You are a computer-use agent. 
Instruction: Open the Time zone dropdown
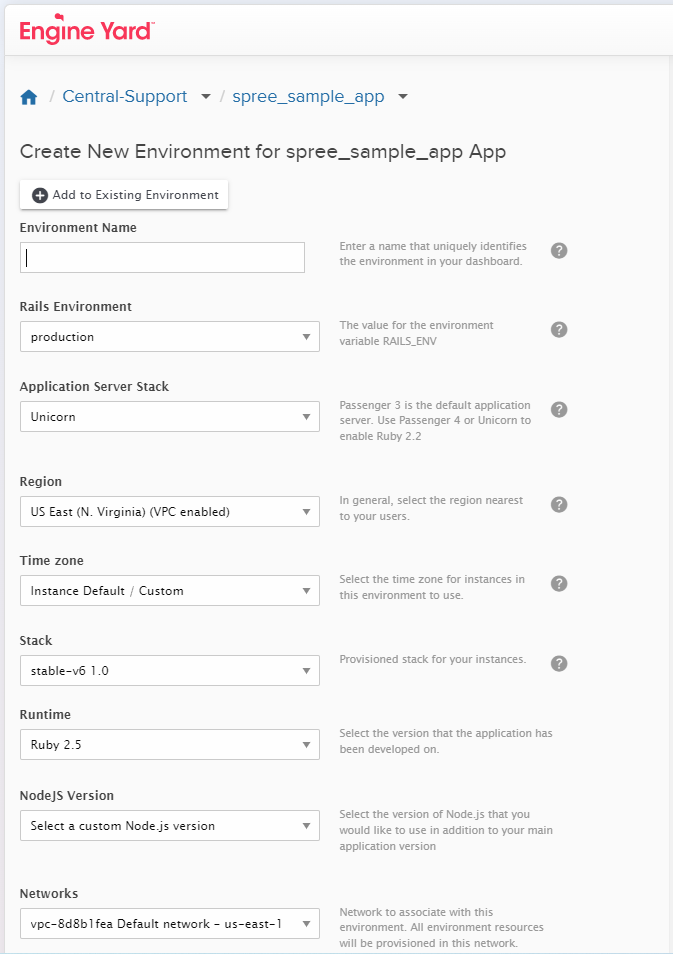(169, 591)
